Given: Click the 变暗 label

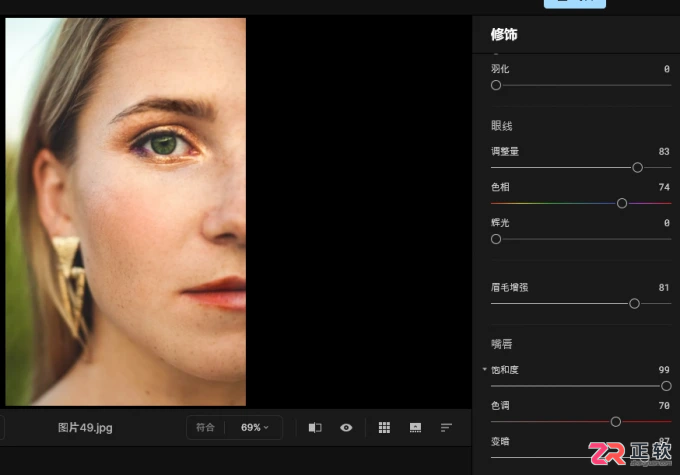Looking at the screenshot, I should [500, 442].
